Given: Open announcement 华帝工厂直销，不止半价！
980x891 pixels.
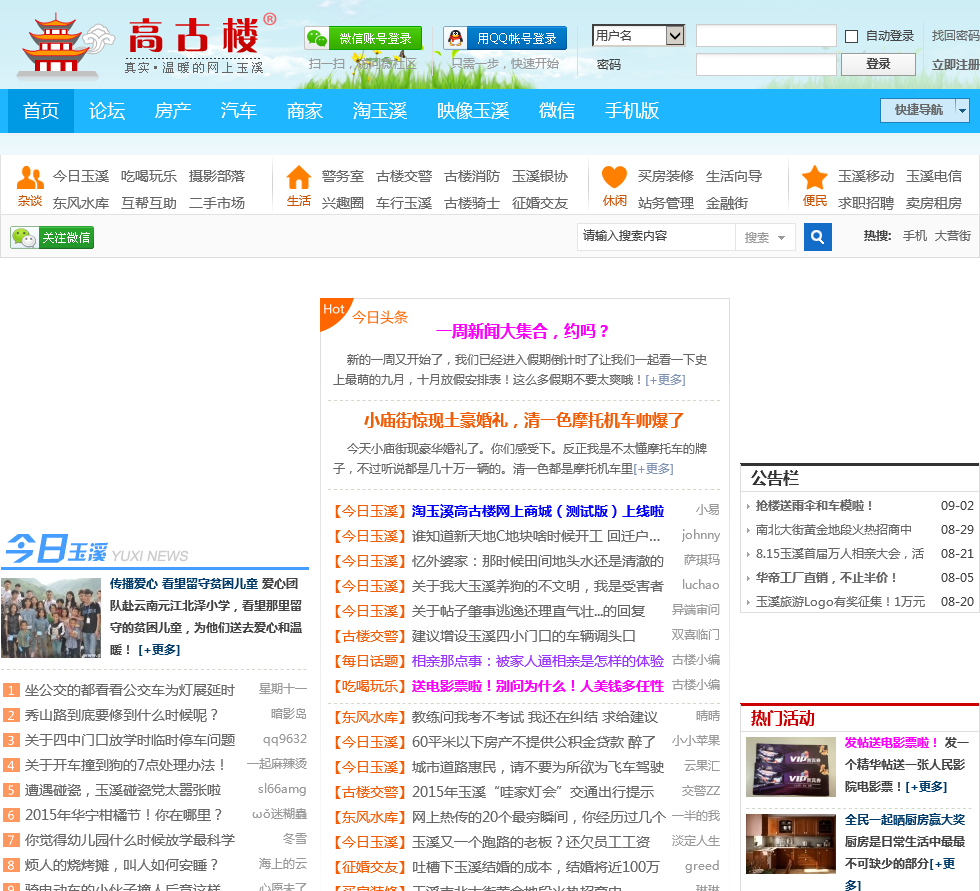Looking at the screenshot, I should click(x=826, y=577).
